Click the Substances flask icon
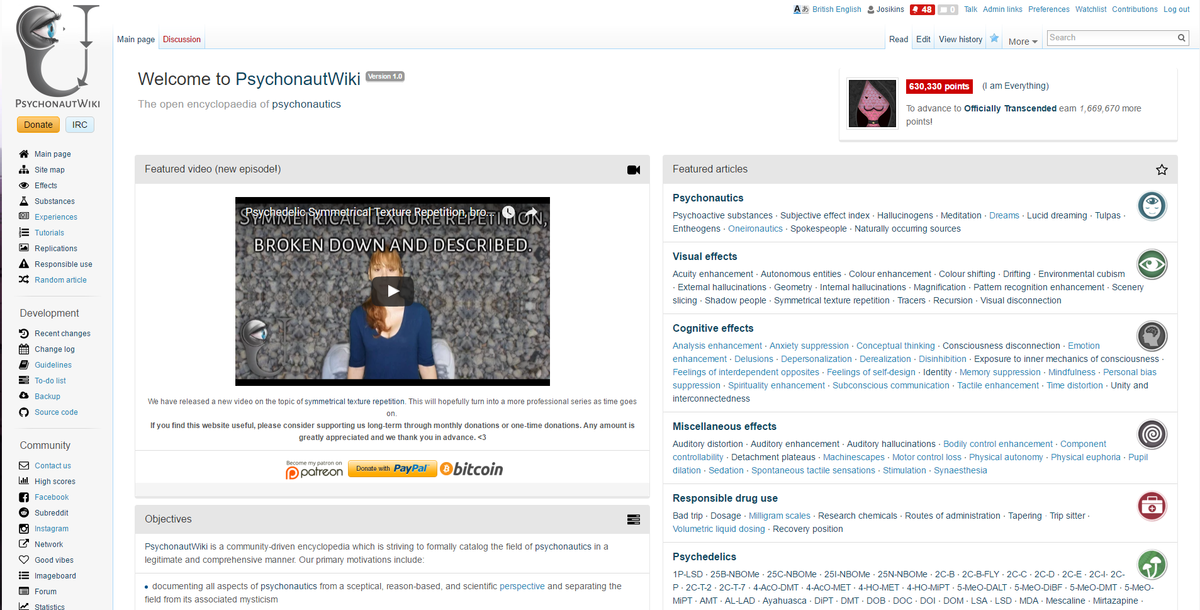1200x610 pixels. coord(22,201)
